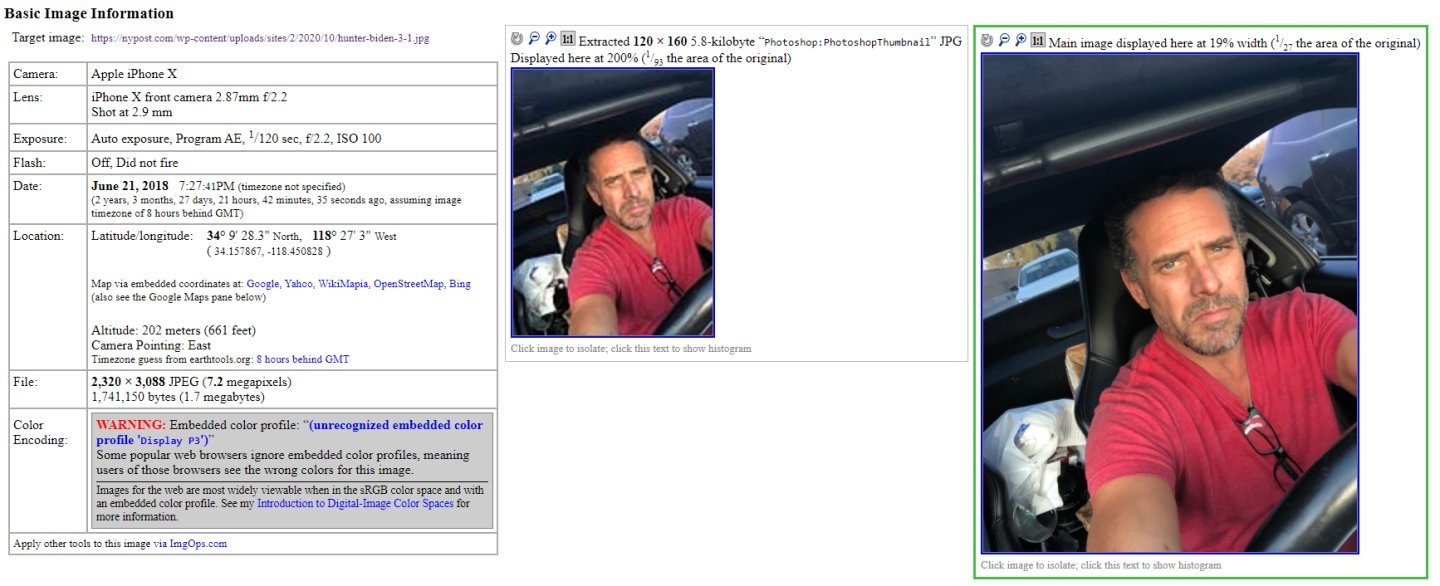This screenshot has height=586, width=1440.
Task: Click the small extracted thumbnail to isolate
Action: pos(613,203)
